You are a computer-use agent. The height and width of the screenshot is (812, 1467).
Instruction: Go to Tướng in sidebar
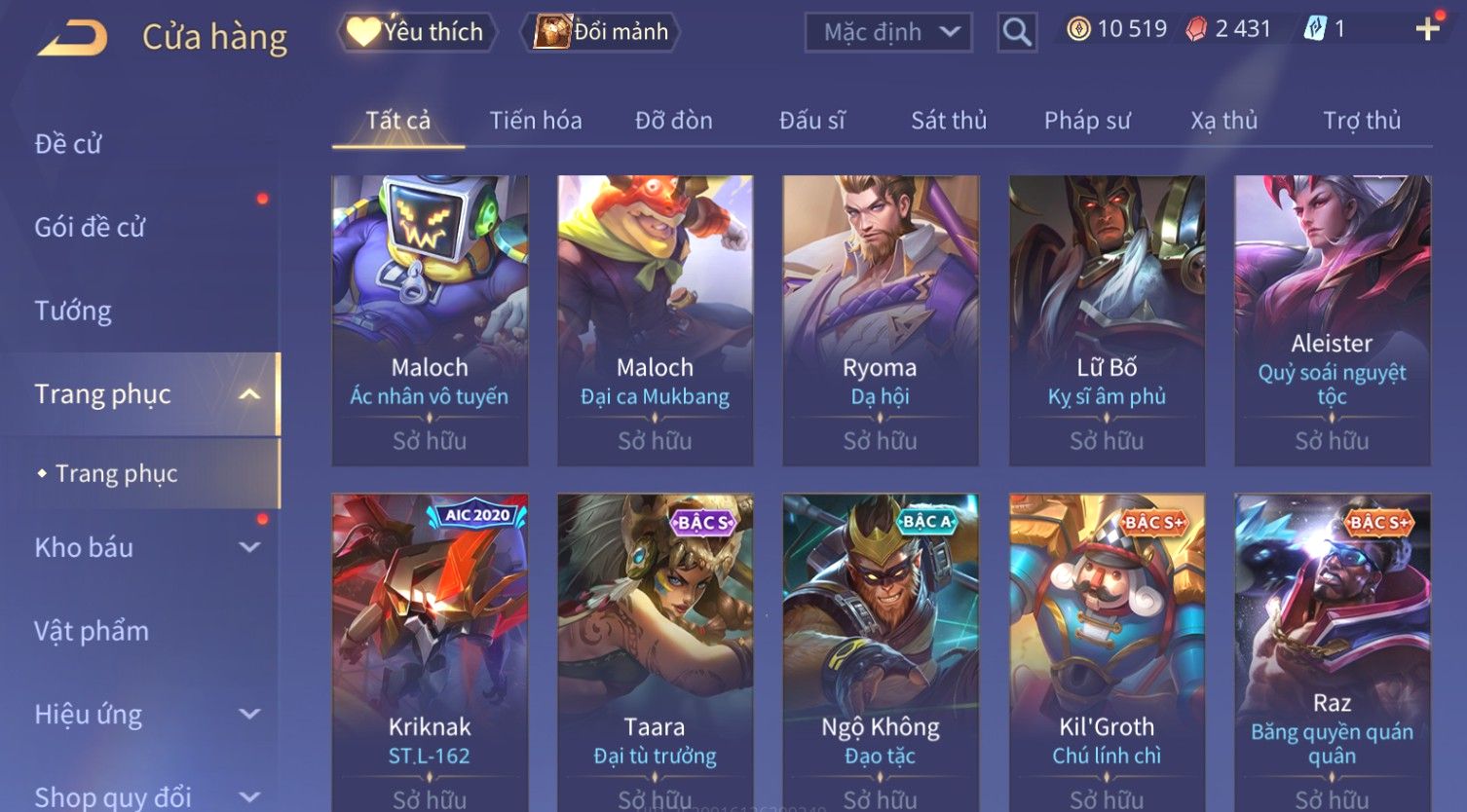(x=73, y=311)
